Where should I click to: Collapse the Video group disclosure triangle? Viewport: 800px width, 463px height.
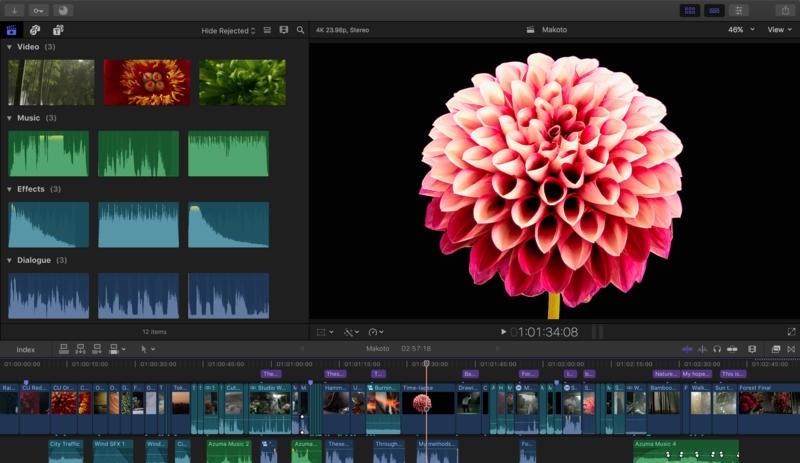[x=9, y=47]
